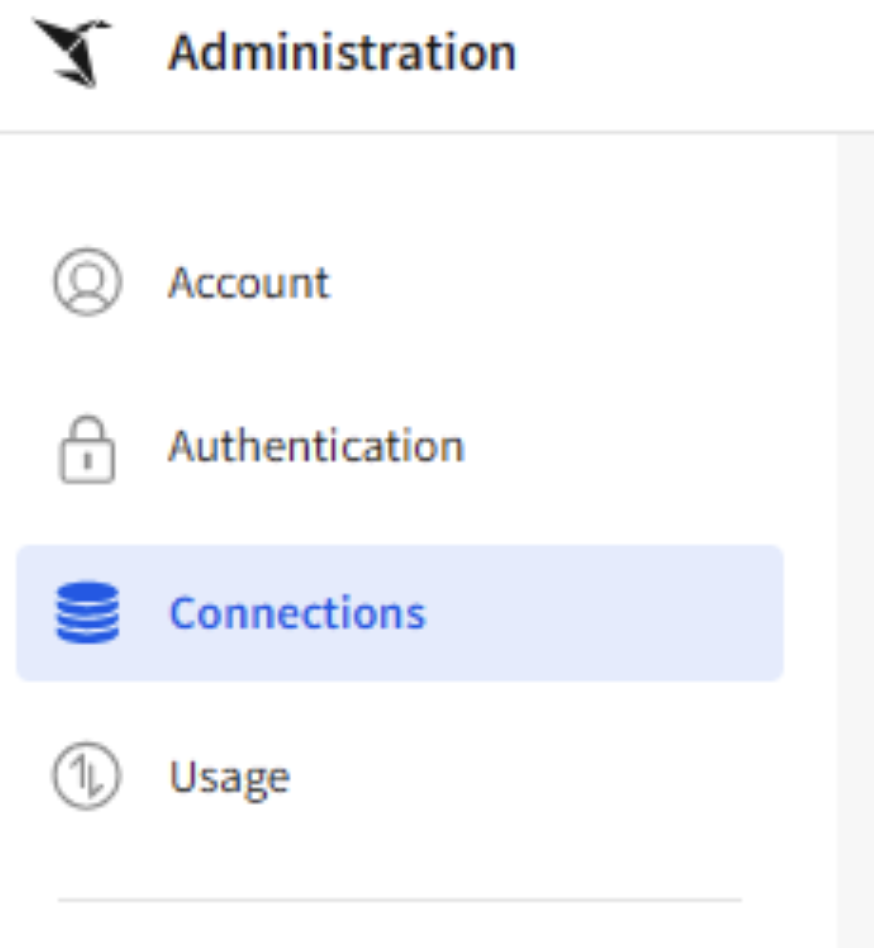874x948 pixels.
Task: Click the blue Connections text label
Action: click(297, 613)
